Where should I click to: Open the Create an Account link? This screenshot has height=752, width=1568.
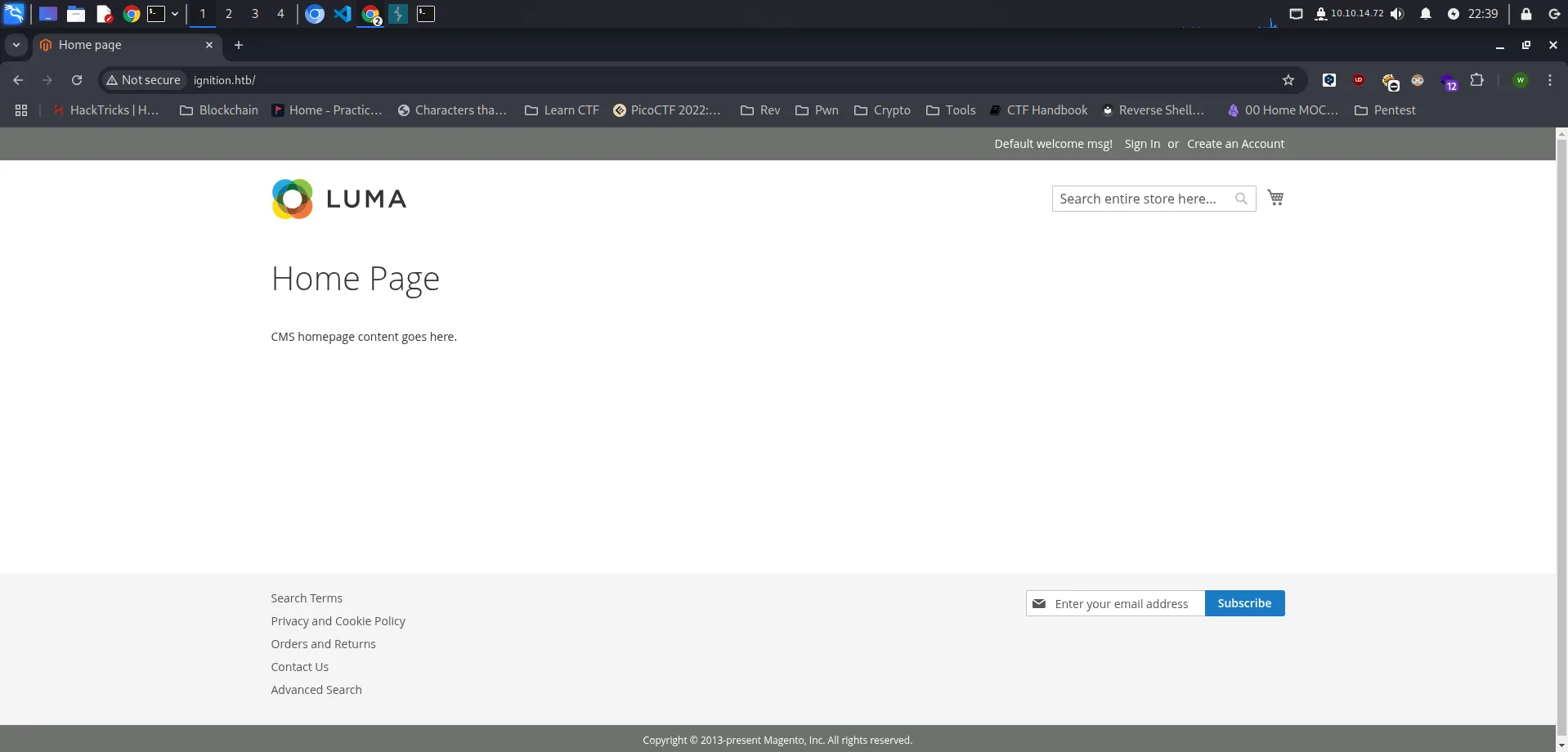pyautogui.click(x=1235, y=144)
